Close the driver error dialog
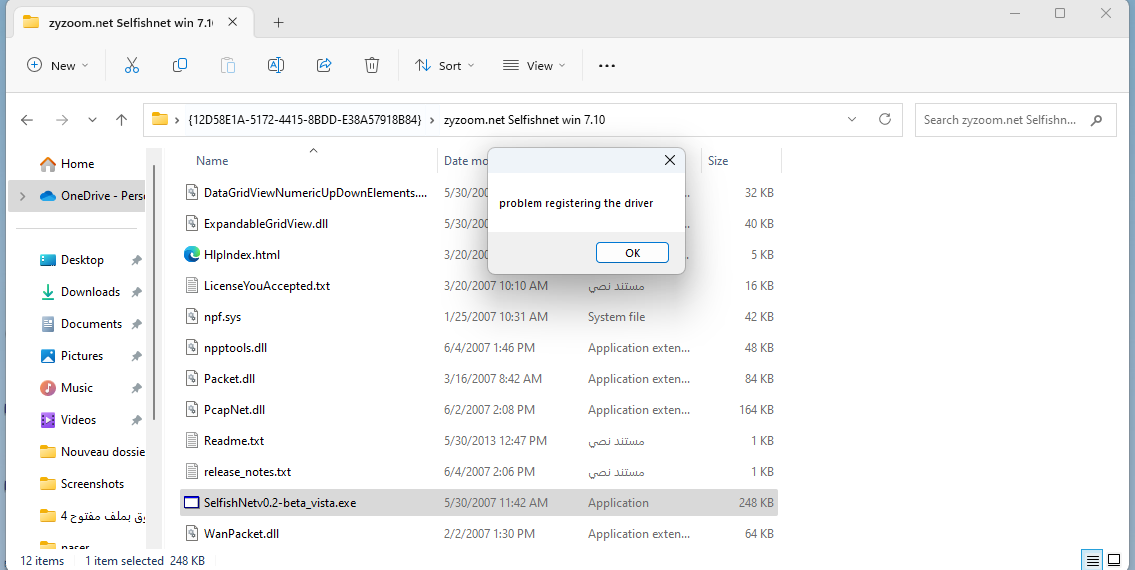Screen dimensions: 1135x570 (670, 160)
